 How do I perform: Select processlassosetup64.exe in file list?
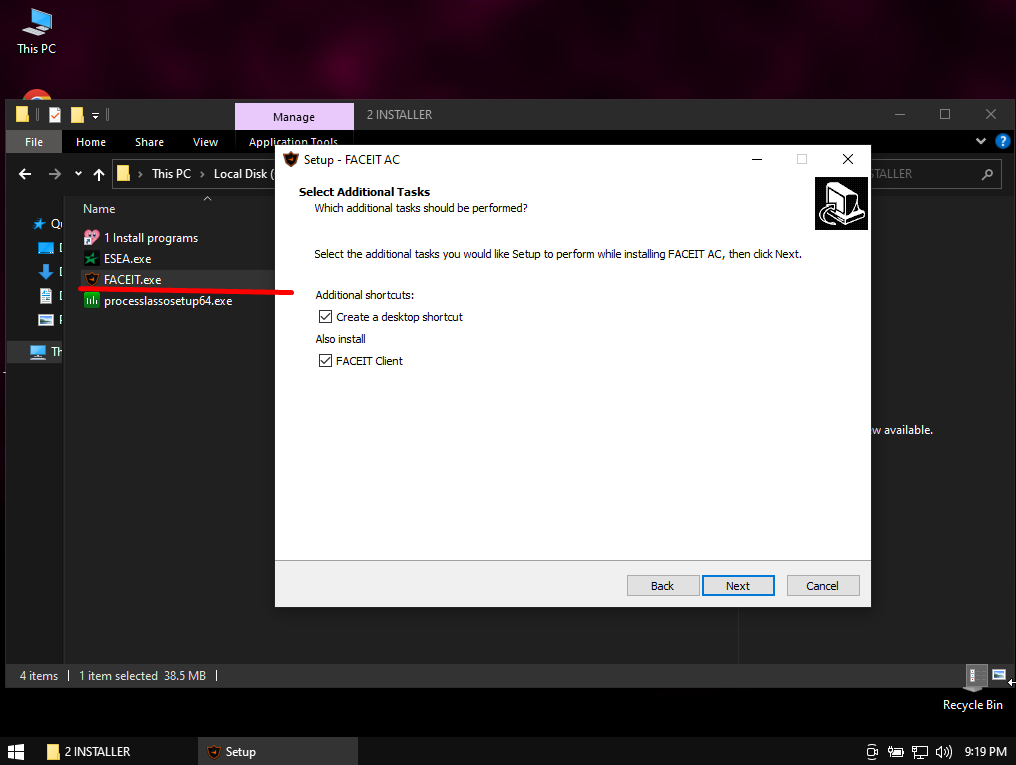168,301
